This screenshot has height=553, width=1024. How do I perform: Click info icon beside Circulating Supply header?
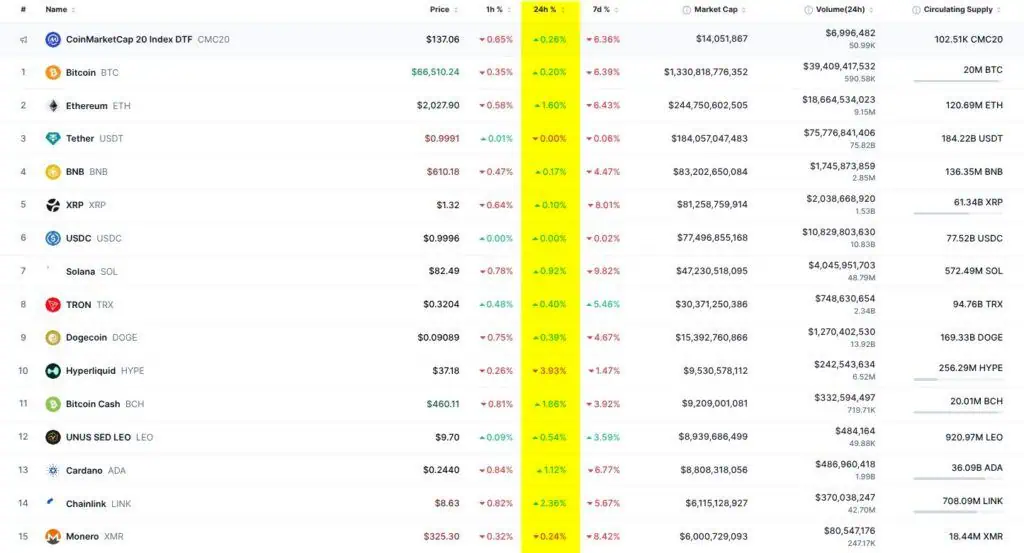pos(916,10)
